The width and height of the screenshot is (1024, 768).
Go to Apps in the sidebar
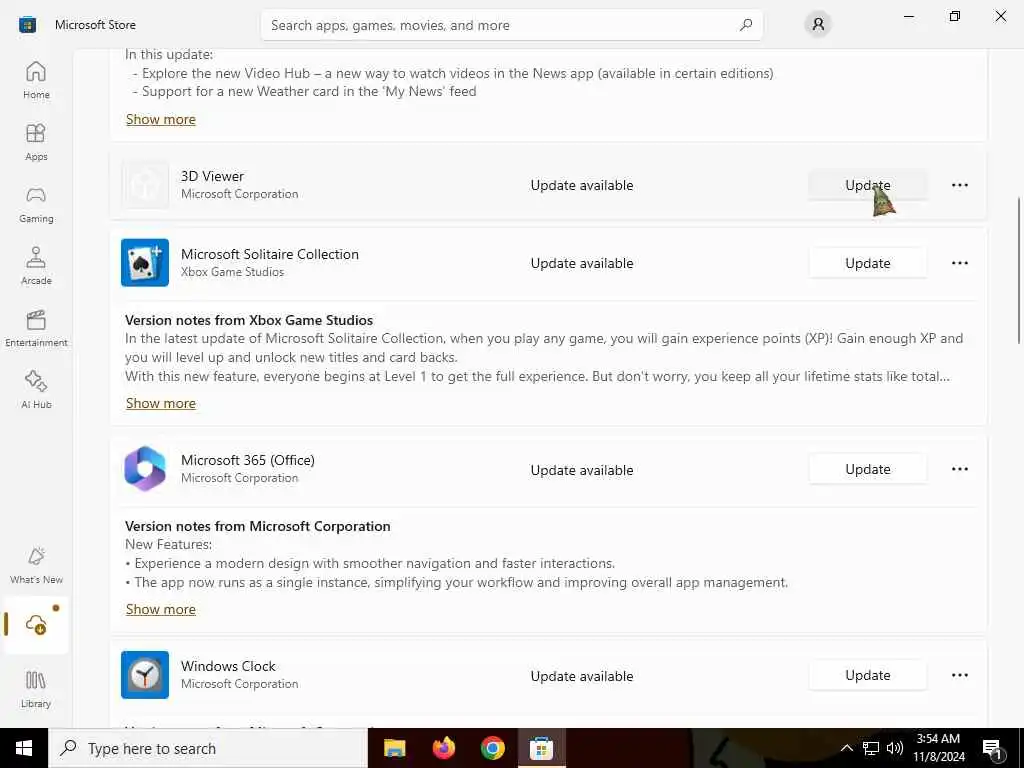coord(36,142)
